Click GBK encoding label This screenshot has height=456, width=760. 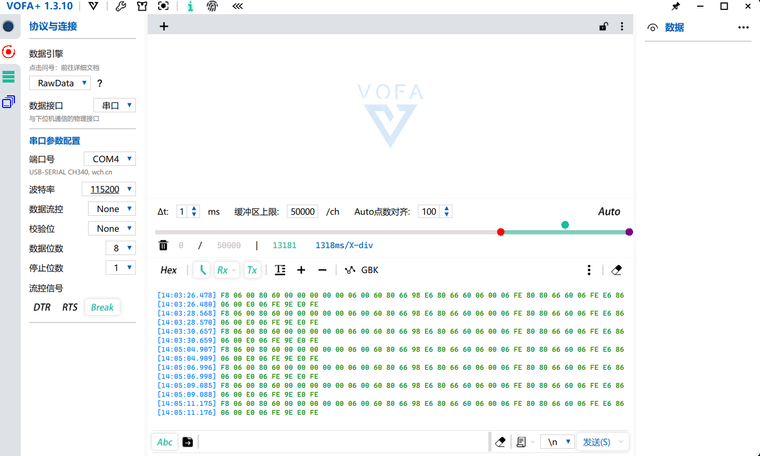[x=369, y=270]
